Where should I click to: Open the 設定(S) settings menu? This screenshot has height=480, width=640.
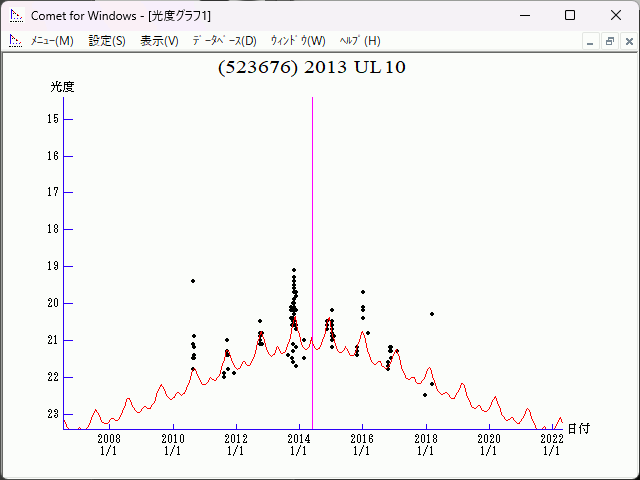[107, 41]
